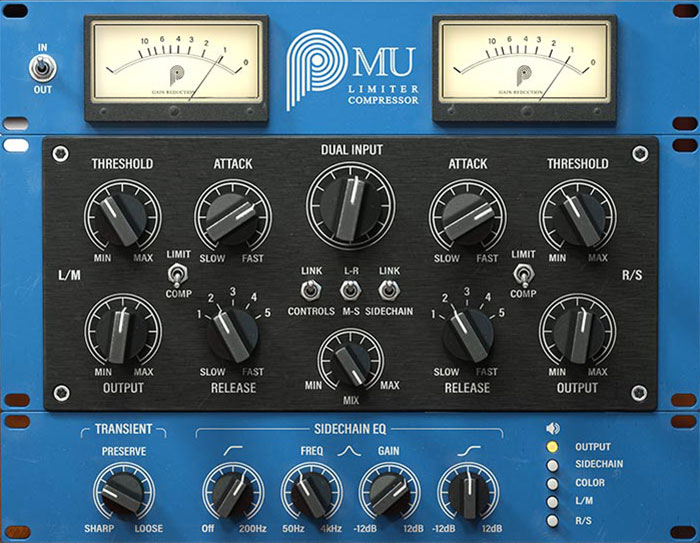Click the high-shelf filter curve icon
This screenshot has width=700, height=543.
tap(469, 451)
